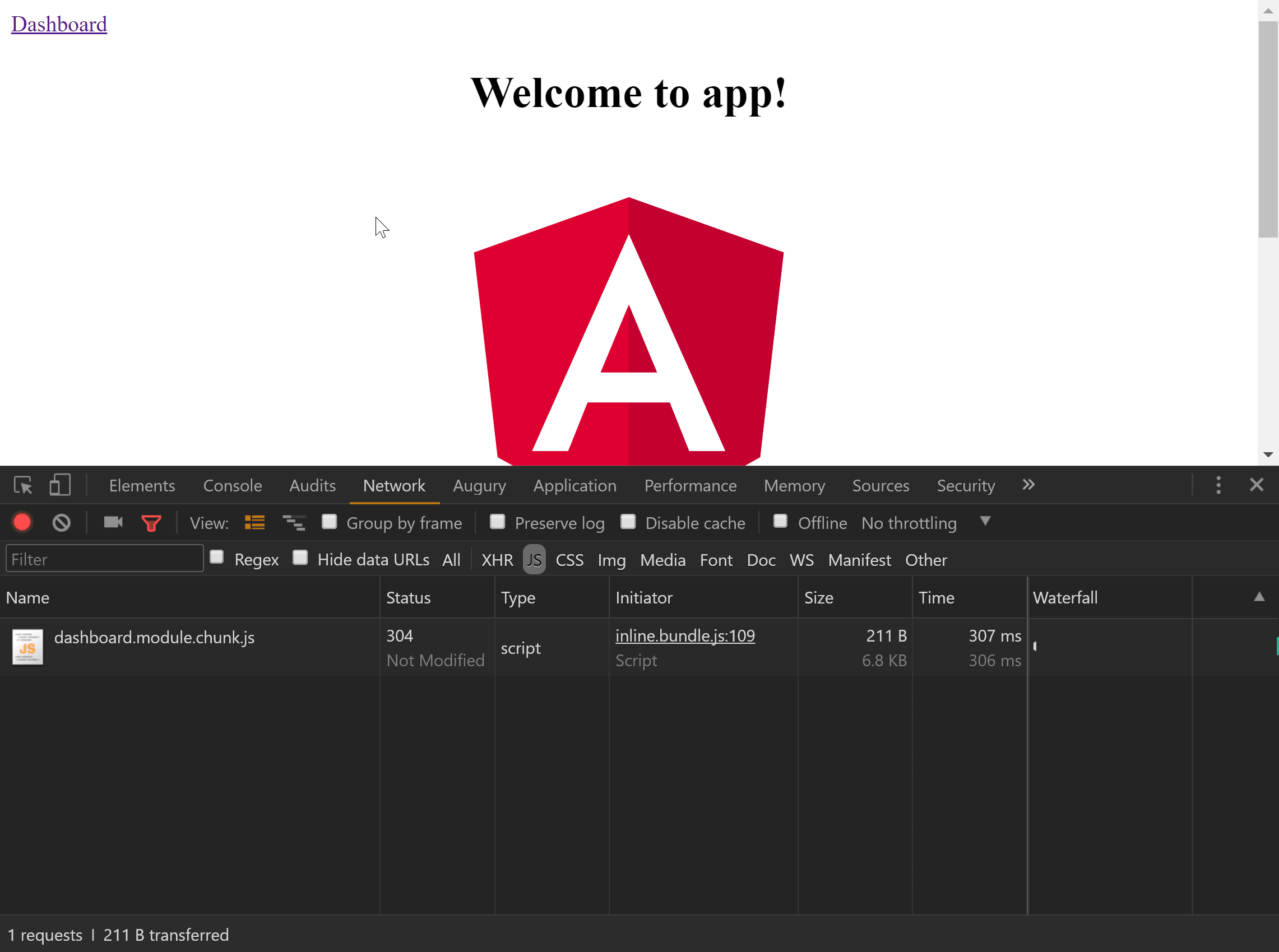Toggle the red filter funnel icon

click(151, 523)
